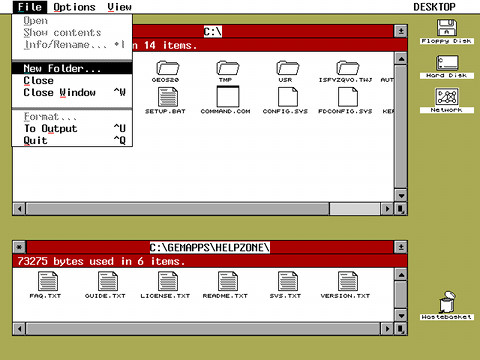The width and height of the screenshot is (480, 360).
Task: Collapse the open File menu
Action: tap(30, 7)
